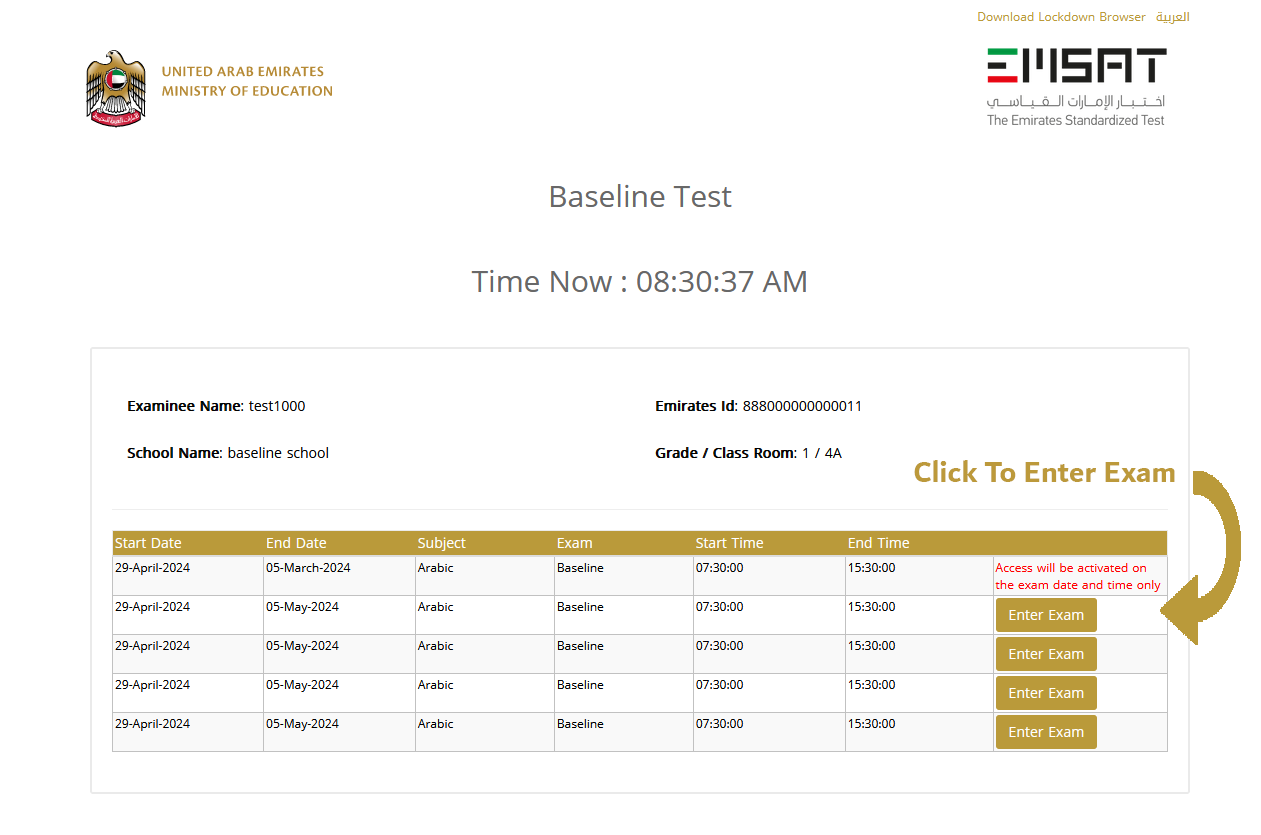Click Enter Exam on the second table row
1261x835 pixels.
tap(1045, 614)
